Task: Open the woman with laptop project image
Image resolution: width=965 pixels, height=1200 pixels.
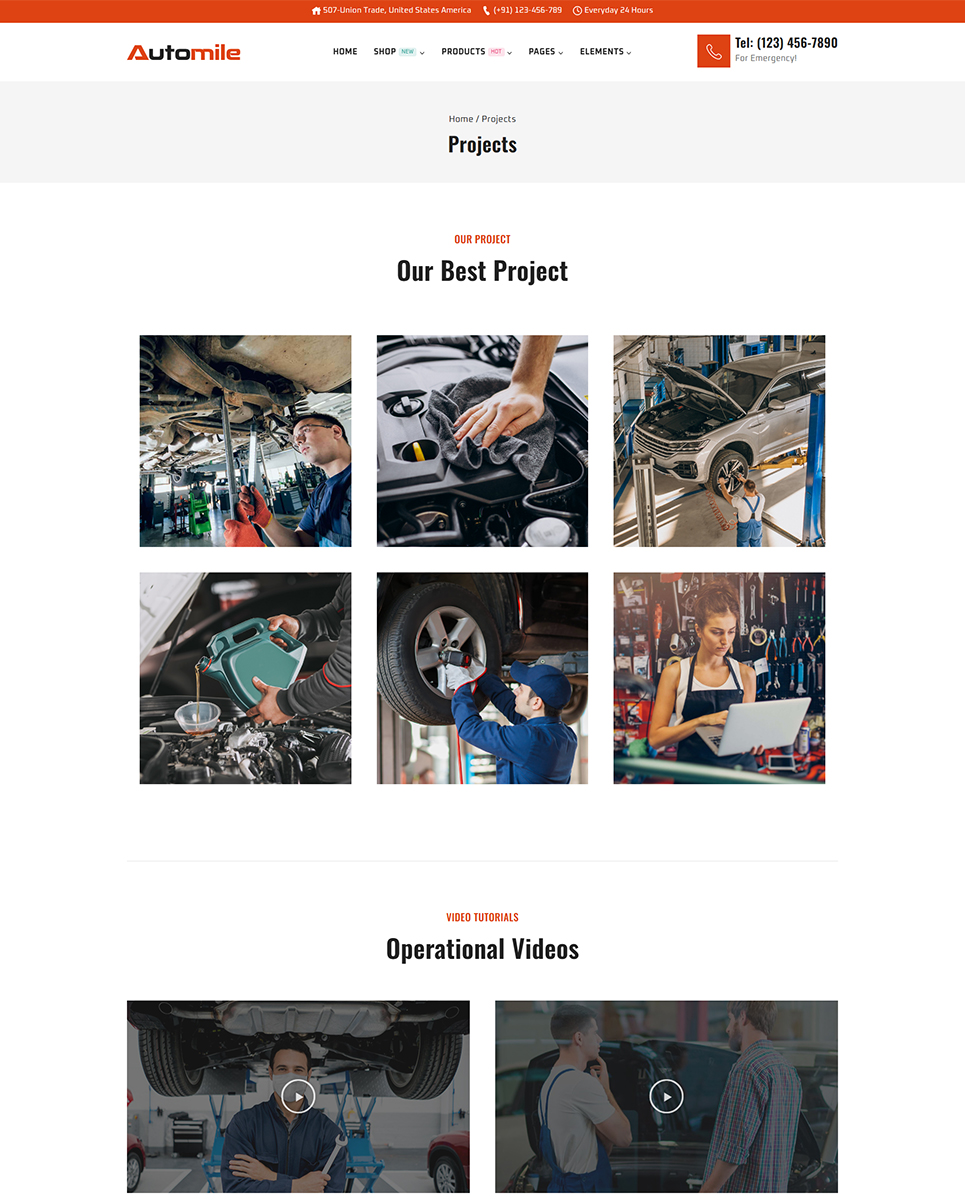Action: (719, 678)
